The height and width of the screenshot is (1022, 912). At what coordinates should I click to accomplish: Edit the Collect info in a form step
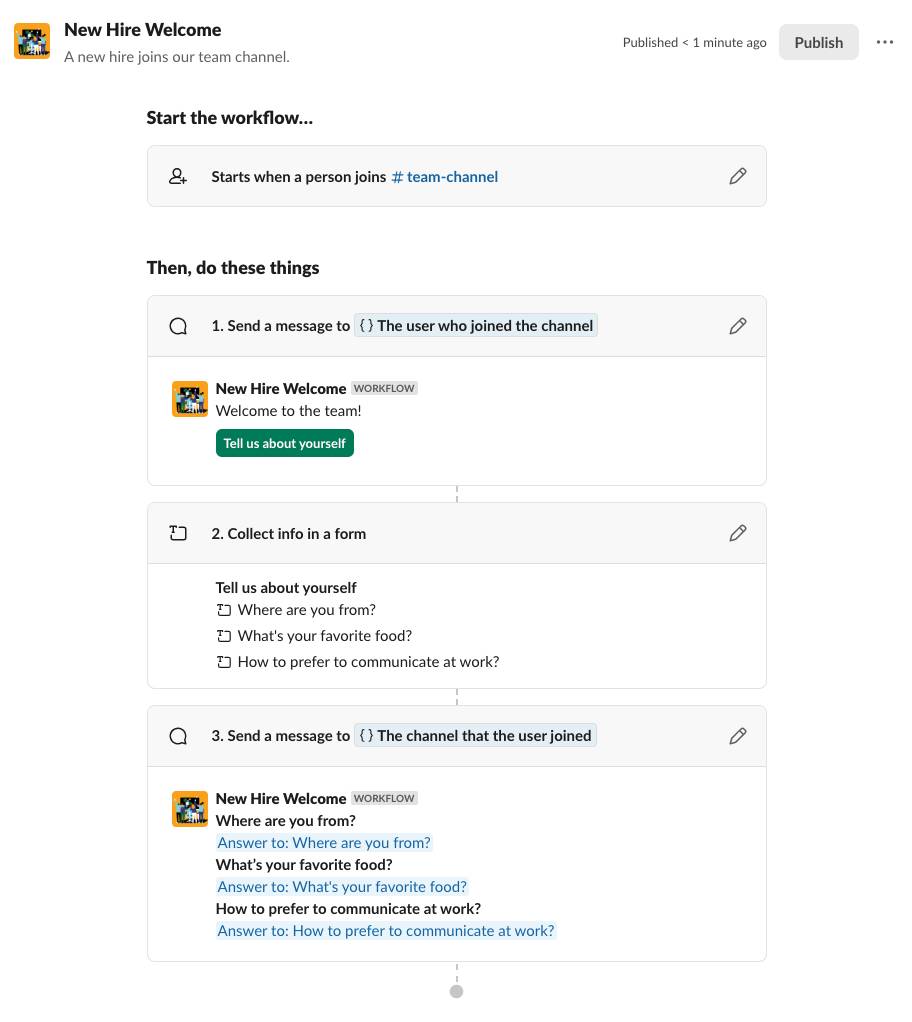(x=738, y=534)
